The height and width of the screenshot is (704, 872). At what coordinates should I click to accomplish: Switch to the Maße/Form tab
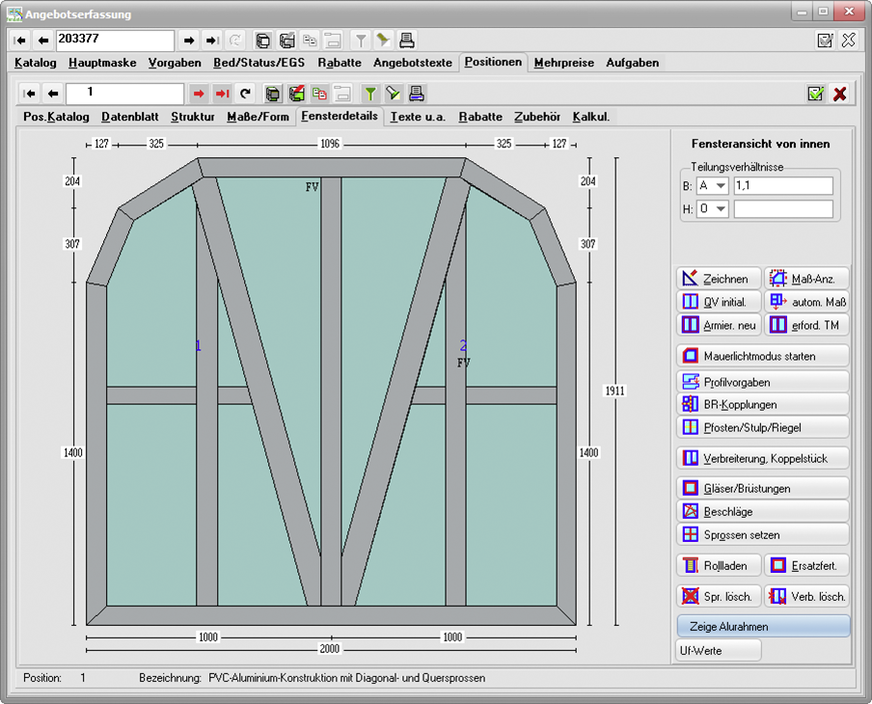coord(257,116)
